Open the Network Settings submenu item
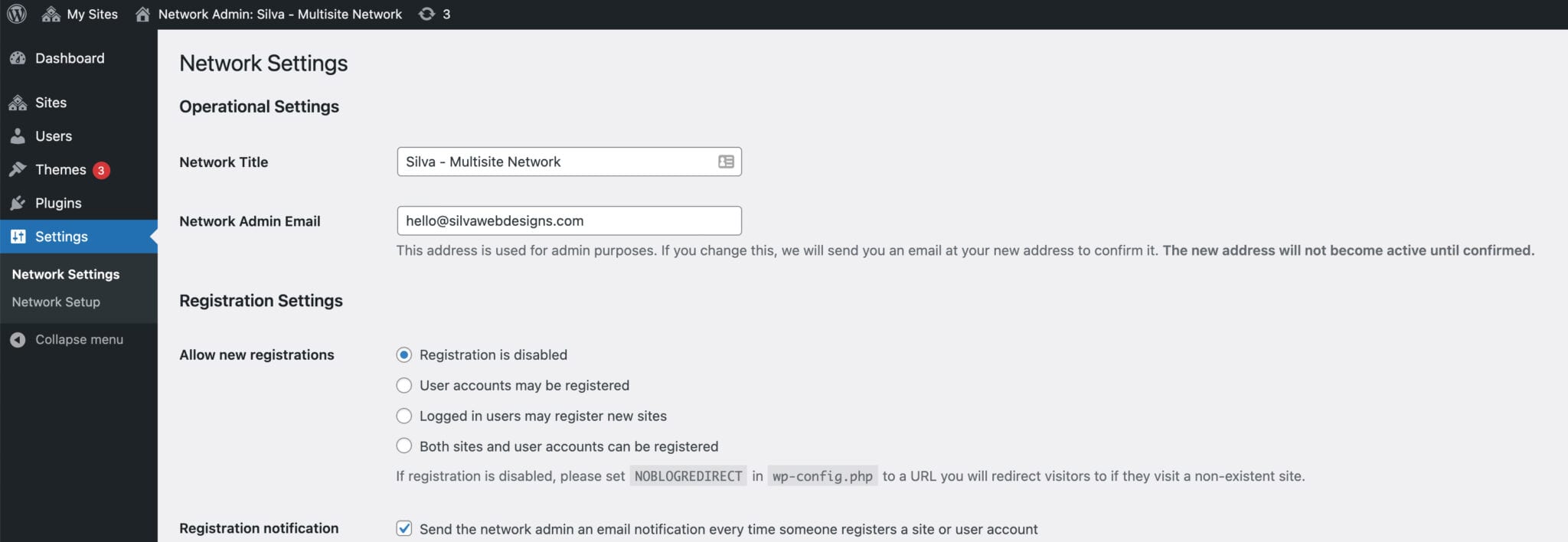The height and width of the screenshot is (542, 1568). [66, 274]
